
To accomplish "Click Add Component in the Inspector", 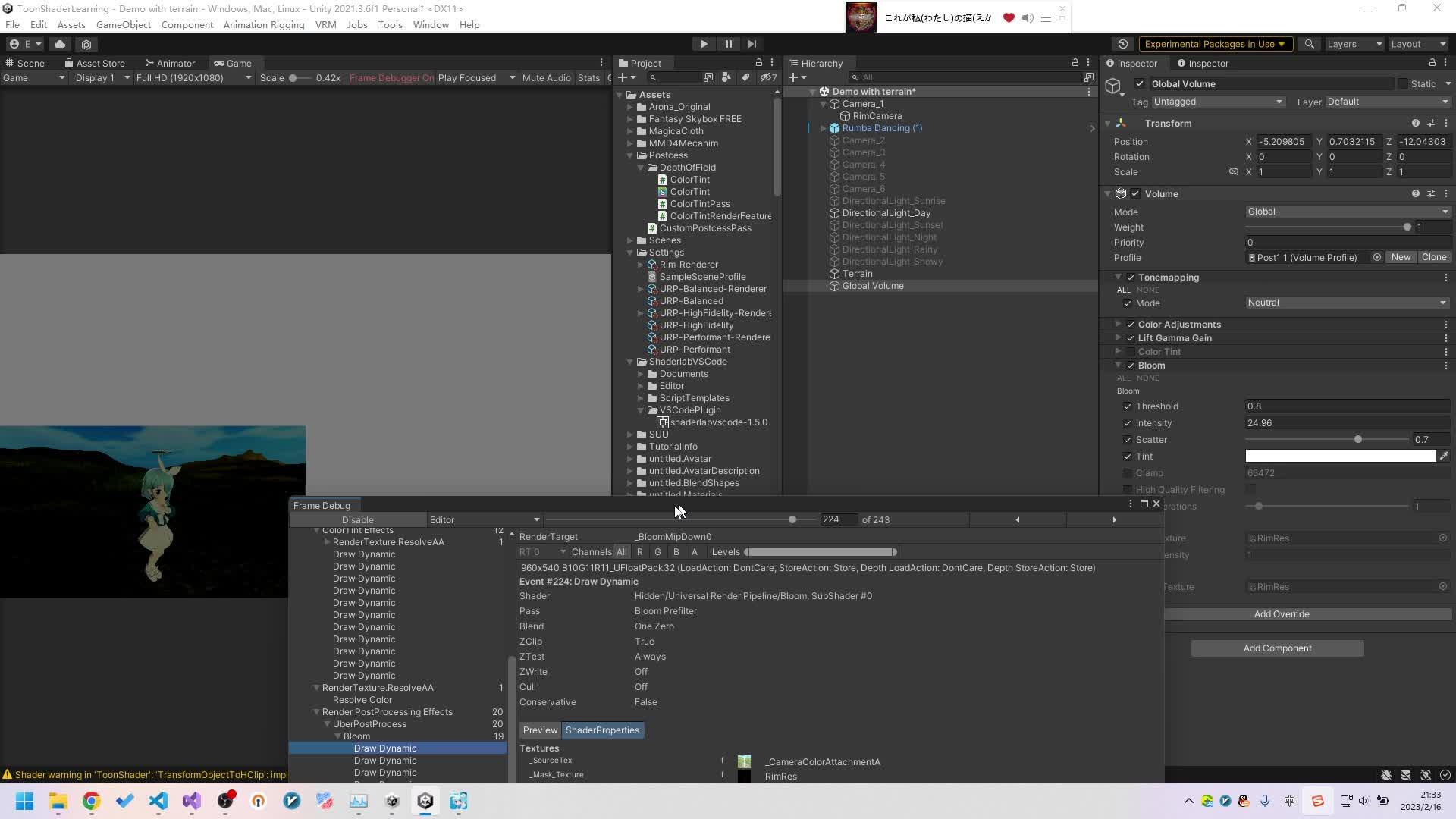I will point(1278,648).
